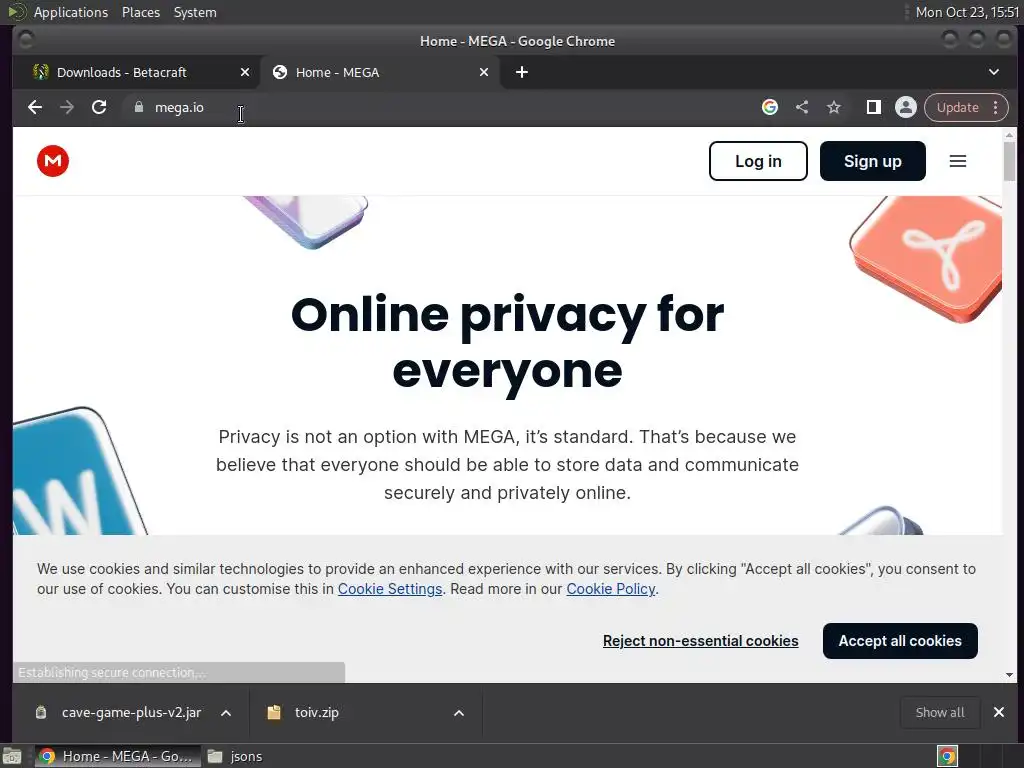The width and height of the screenshot is (1024, 768).
Task: Open the Chrome profile avatar
Action: pyautogui.click(x=906, y=107)
